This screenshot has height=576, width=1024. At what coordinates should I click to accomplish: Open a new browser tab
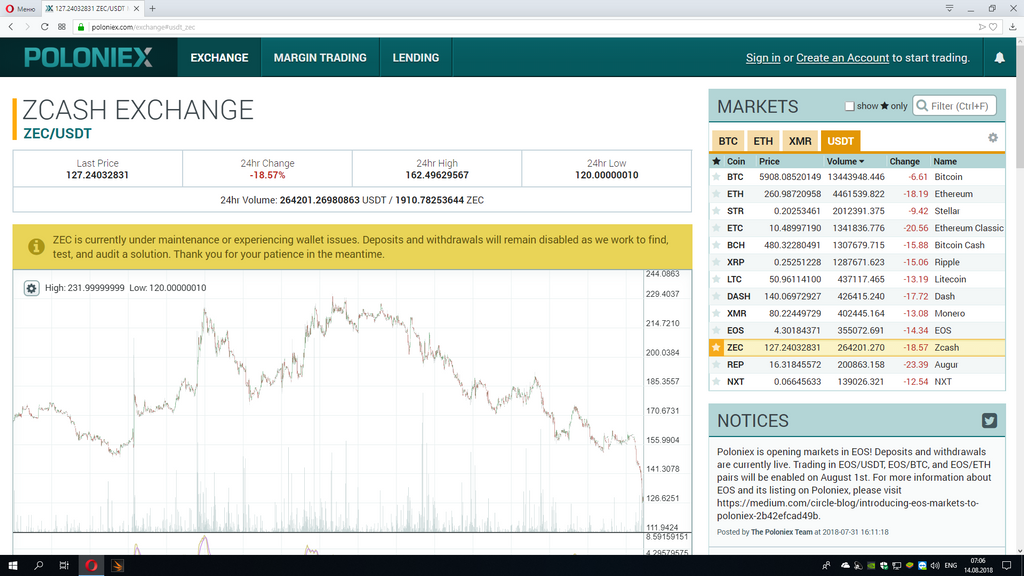152,8
